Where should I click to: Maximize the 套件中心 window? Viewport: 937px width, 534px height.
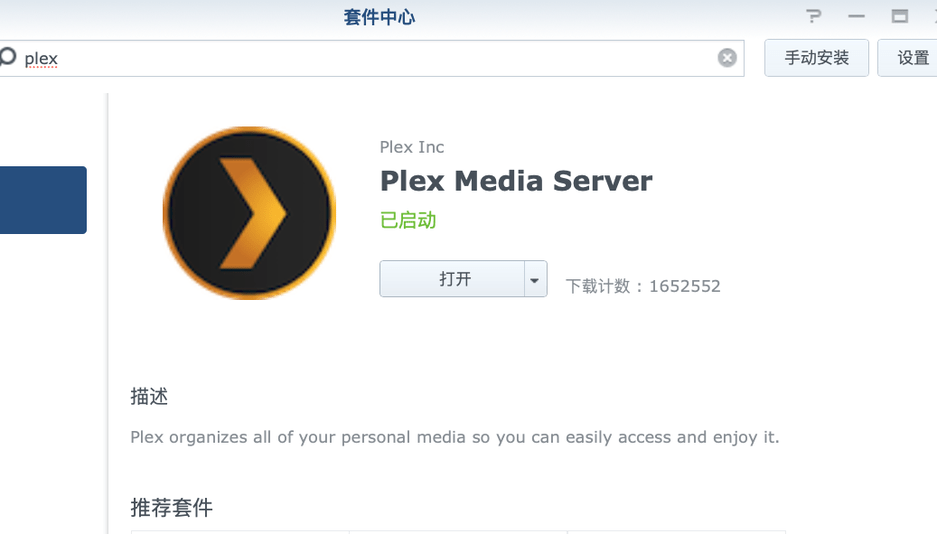[900, 16]
